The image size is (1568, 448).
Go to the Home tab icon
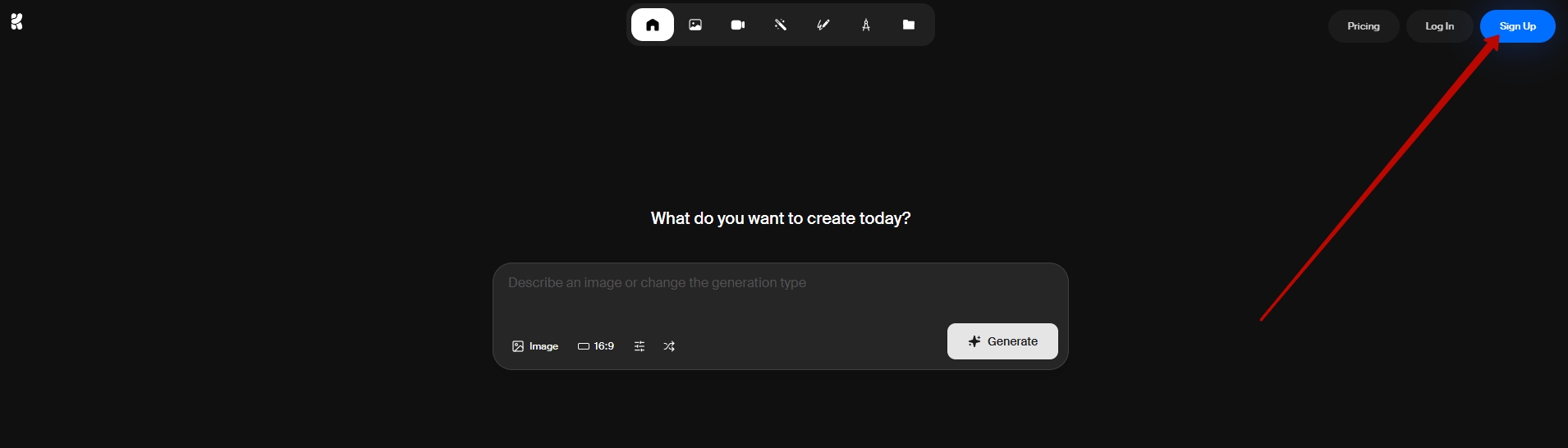[x=653, y=25]
